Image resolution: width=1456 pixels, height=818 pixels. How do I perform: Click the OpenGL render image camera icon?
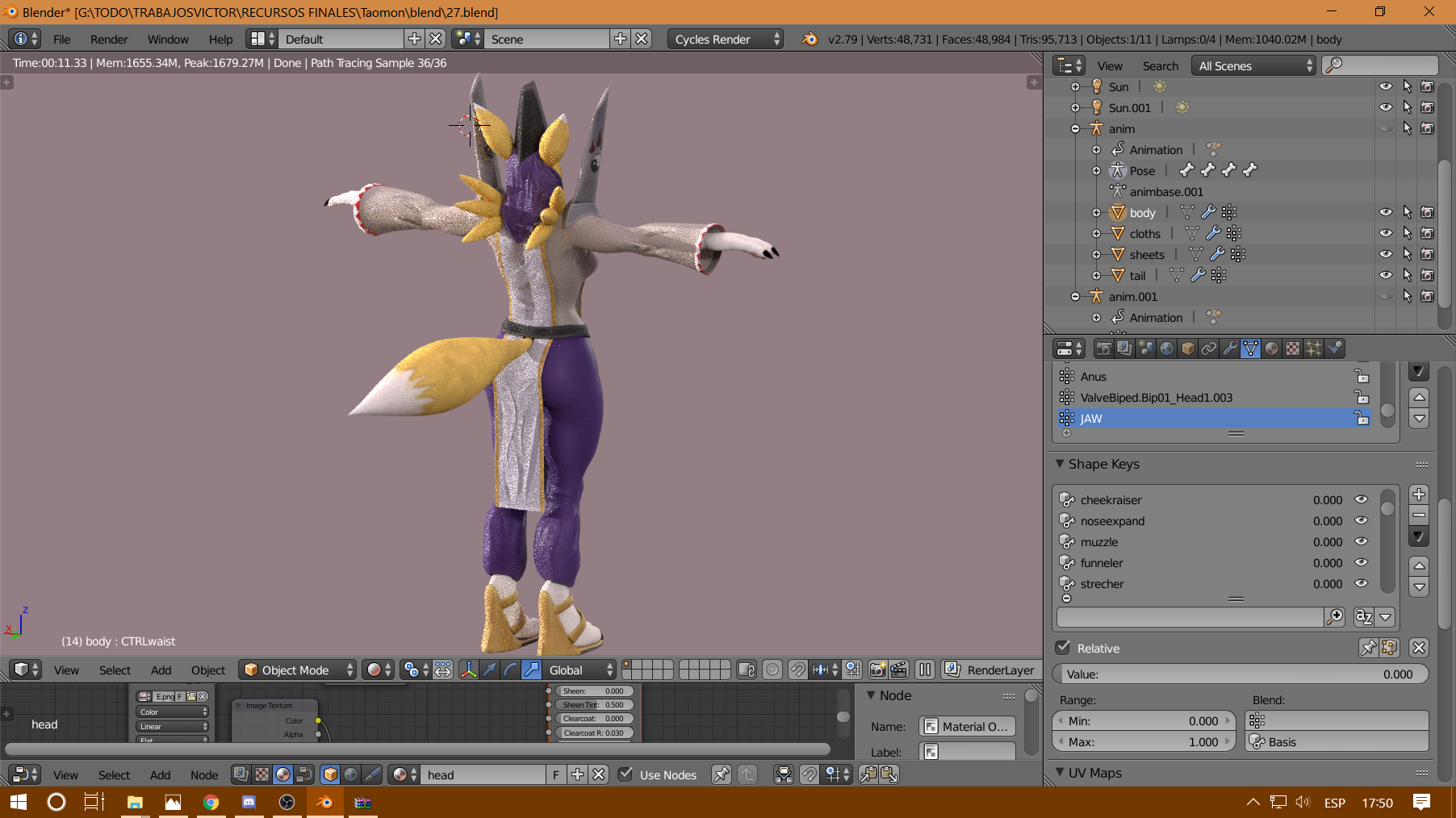coord(877,670)
